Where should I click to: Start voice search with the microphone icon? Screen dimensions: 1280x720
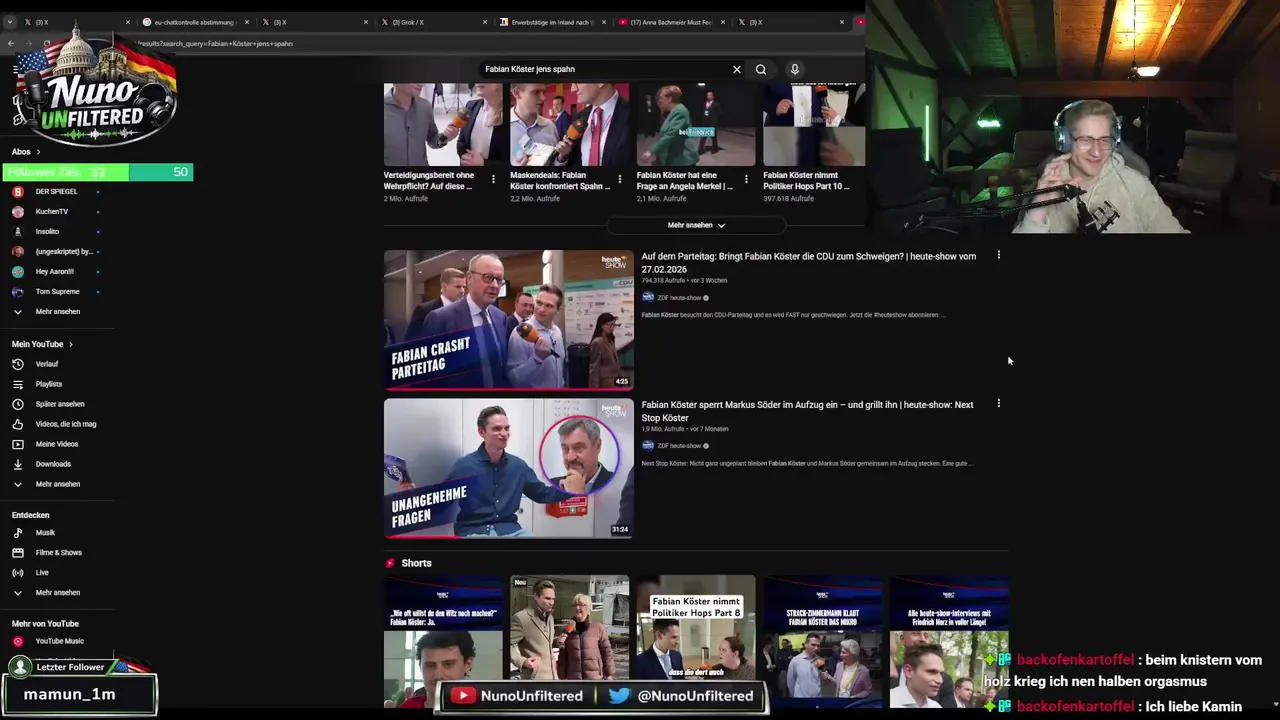pyautogui.click(x=795, y=69)
